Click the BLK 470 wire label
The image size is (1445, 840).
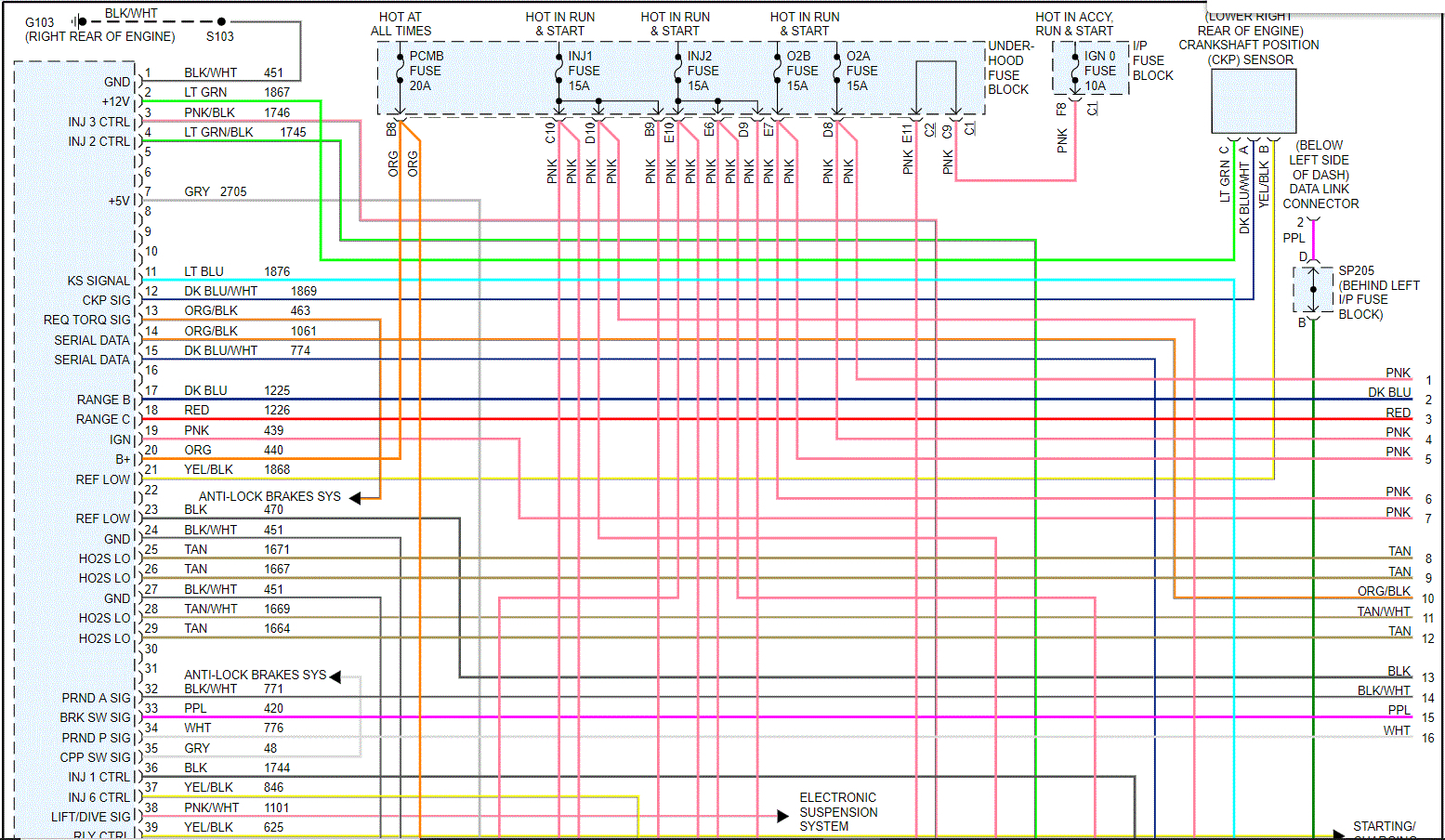point(234,509)
